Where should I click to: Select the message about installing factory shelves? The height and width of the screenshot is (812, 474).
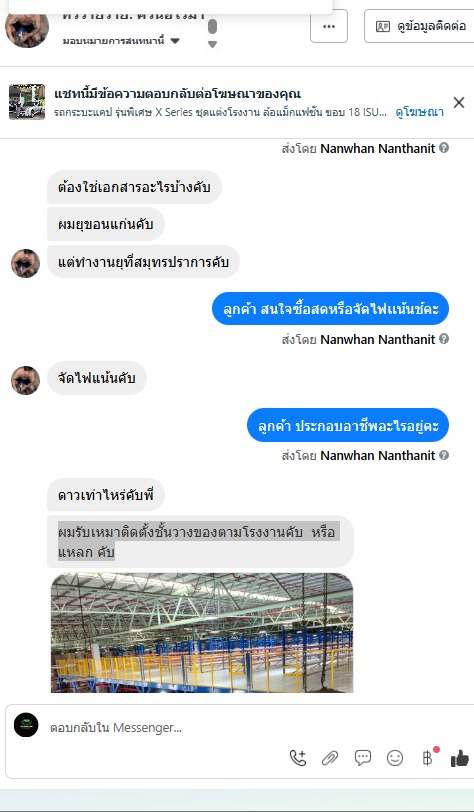[x=200, y=541]
